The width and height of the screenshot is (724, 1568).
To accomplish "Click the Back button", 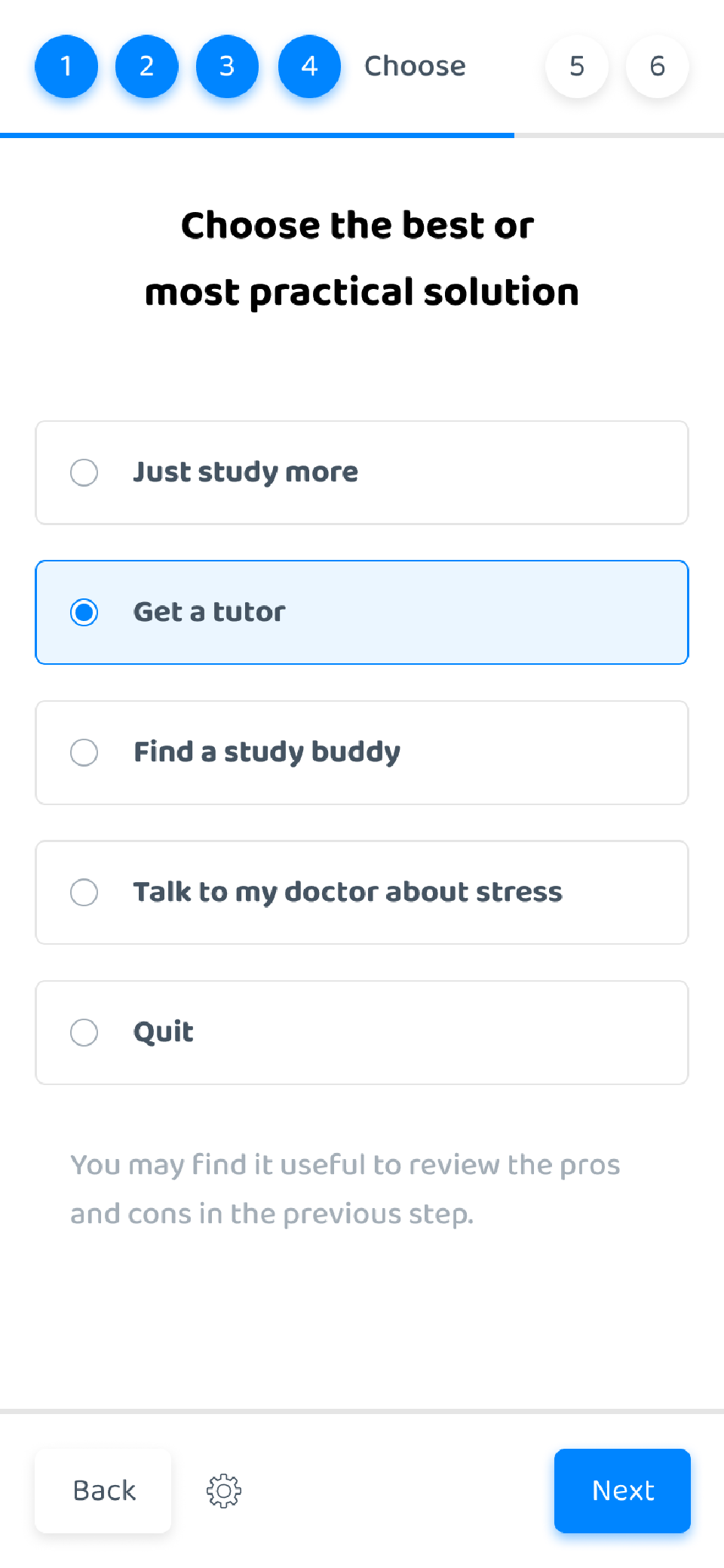I will point(103,1490).
